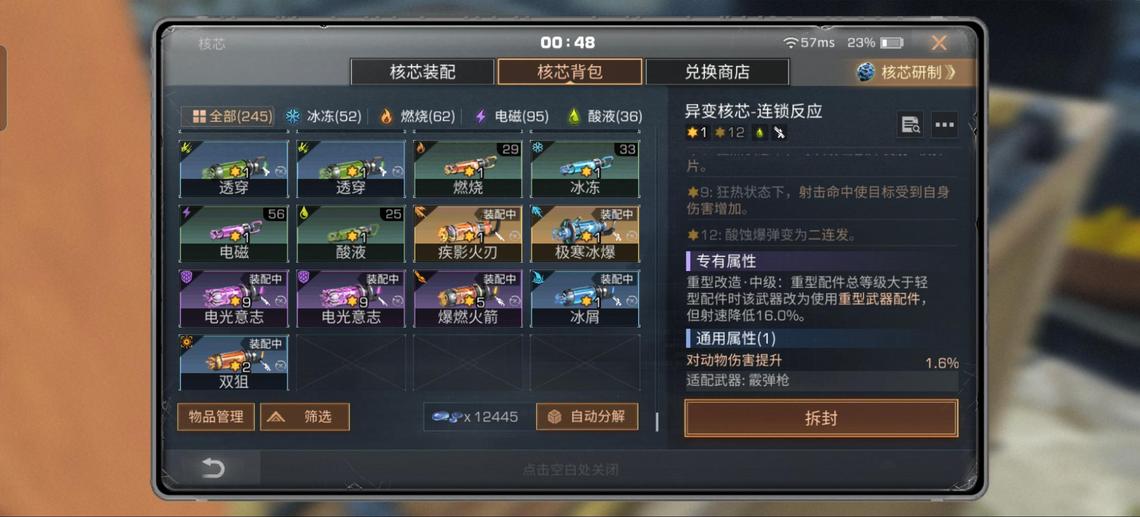Expand the 筛选 filter panel
This screenshot has width=1140, height=517.
click(305, 417)
